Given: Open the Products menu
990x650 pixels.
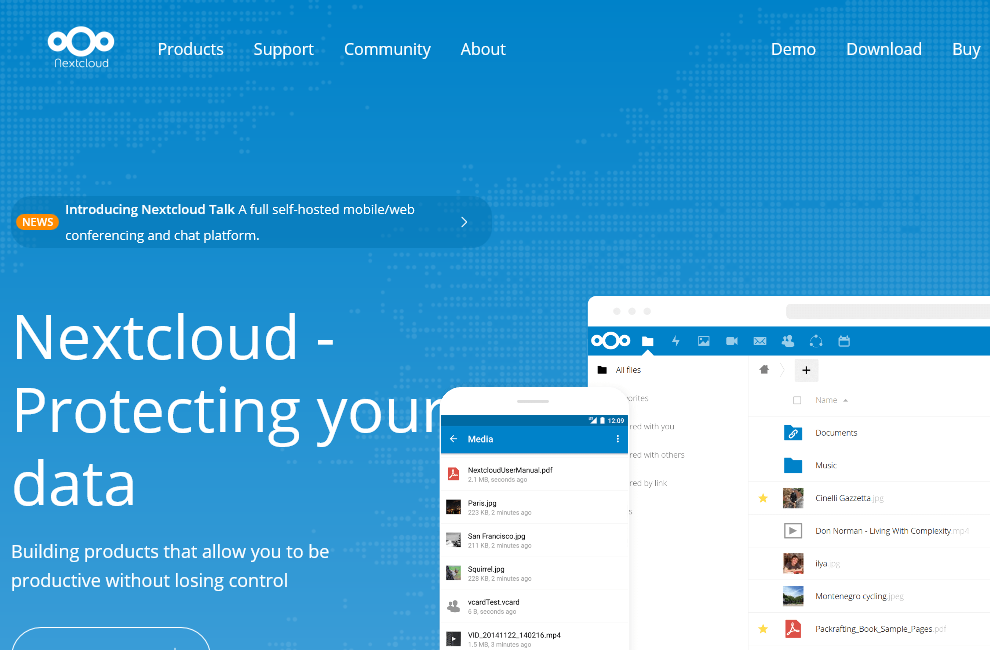Looking at the screenshot, I should [x=191, y=49].
